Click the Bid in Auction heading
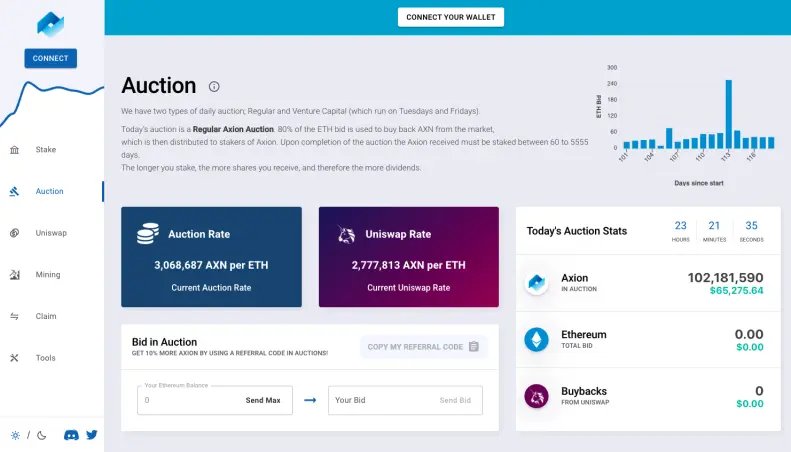Image resolution: width=791 pixels, height=452 pixels. (164, 342)
